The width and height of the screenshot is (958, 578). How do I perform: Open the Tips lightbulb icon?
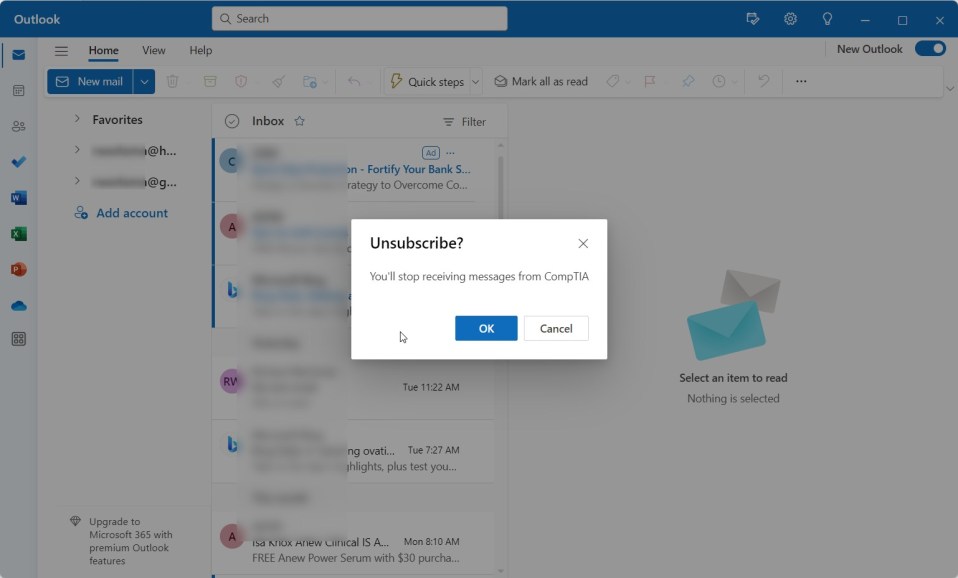pos(827,19)
